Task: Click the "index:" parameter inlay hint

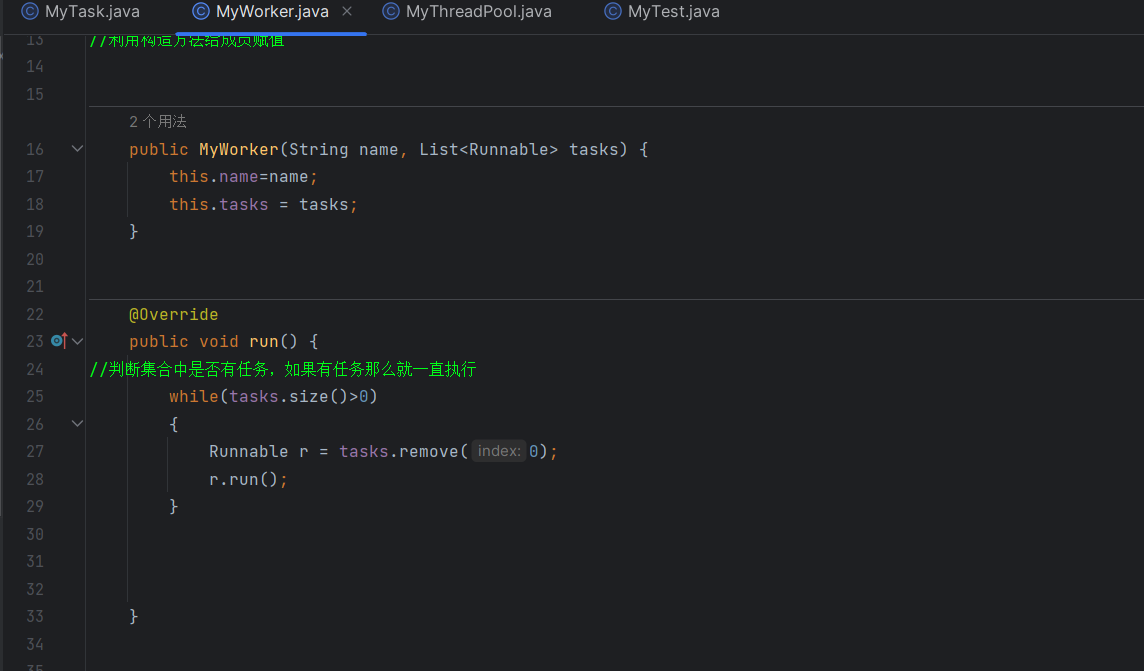Action: [498, 451]
